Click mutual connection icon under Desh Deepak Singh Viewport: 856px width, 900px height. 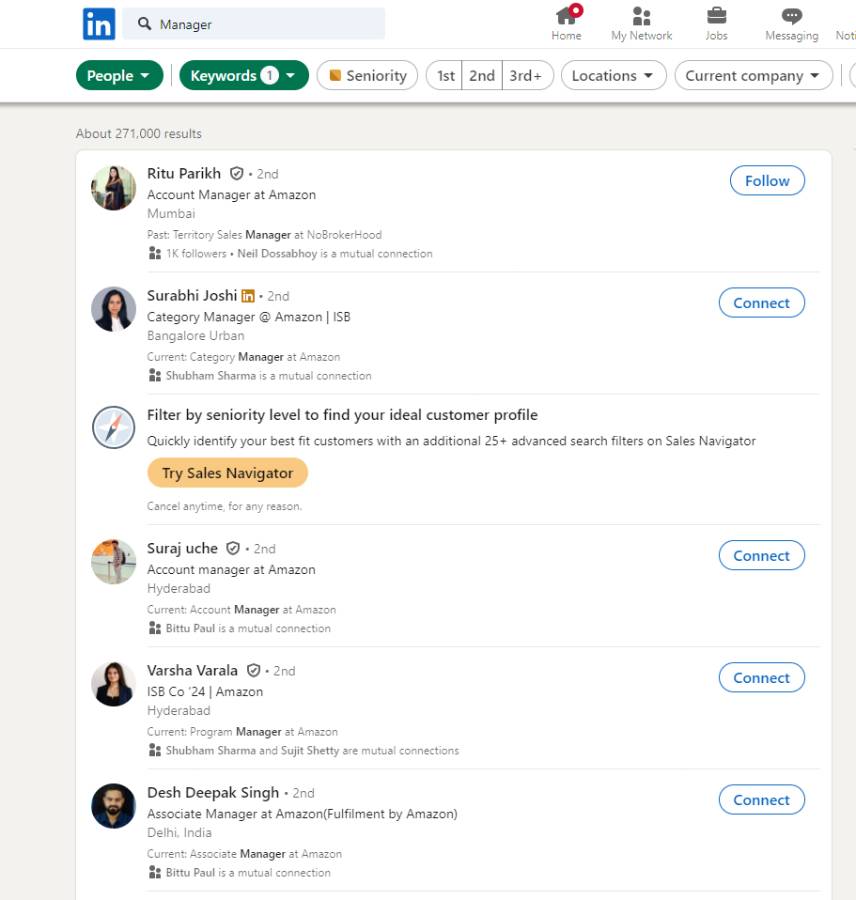pos(154,872)
